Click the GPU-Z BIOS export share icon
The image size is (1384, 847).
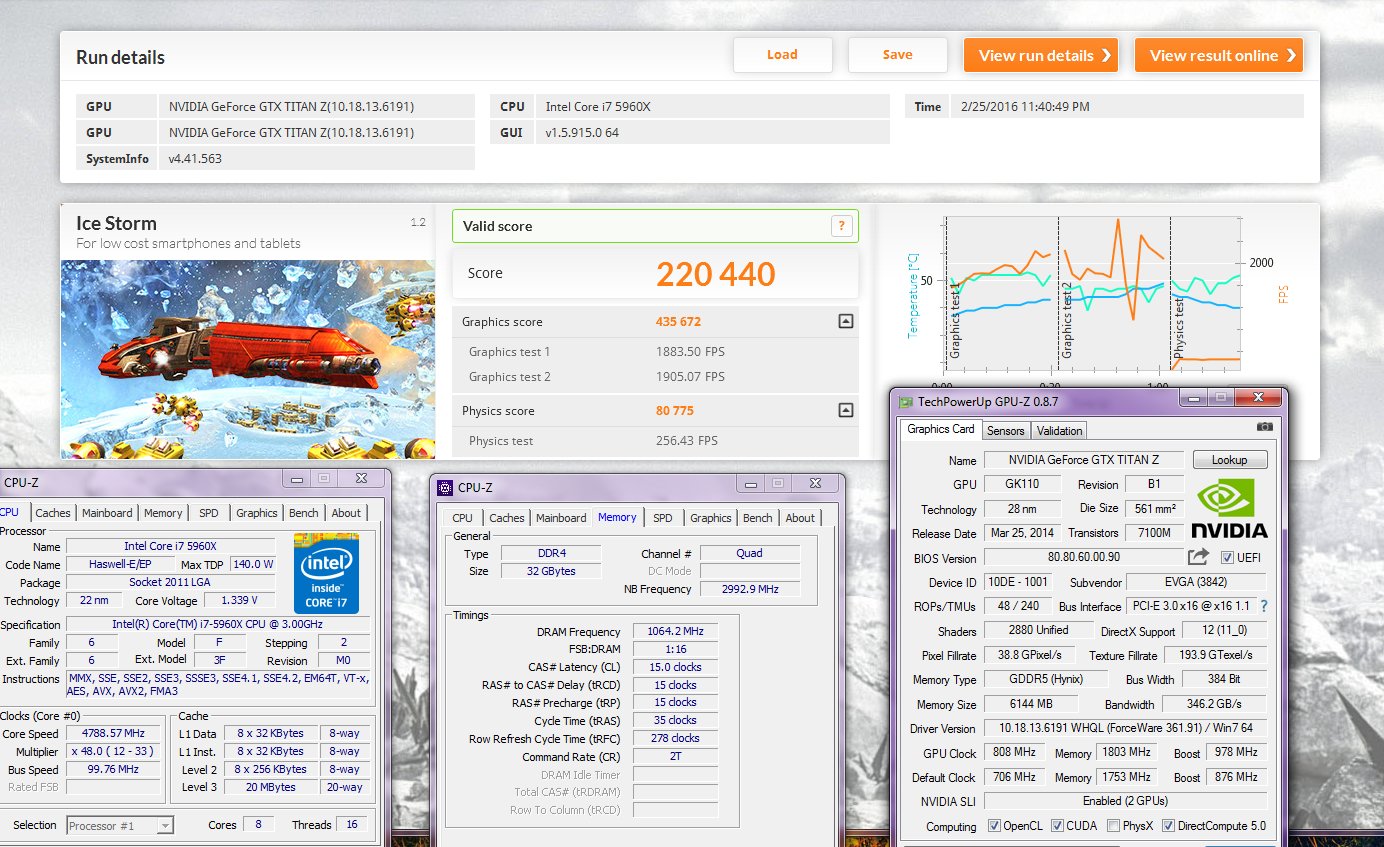(x=1198, y=557)
